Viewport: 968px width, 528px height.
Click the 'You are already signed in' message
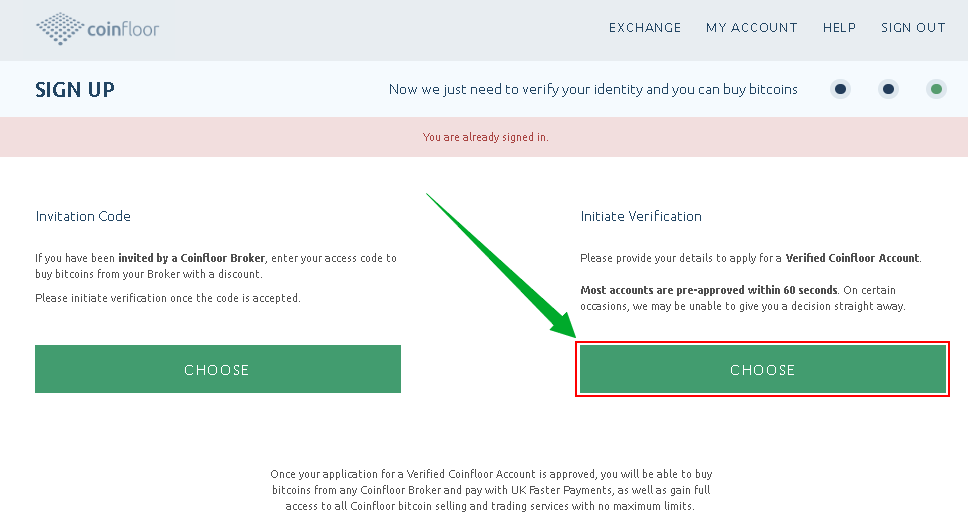pos(485,137)
